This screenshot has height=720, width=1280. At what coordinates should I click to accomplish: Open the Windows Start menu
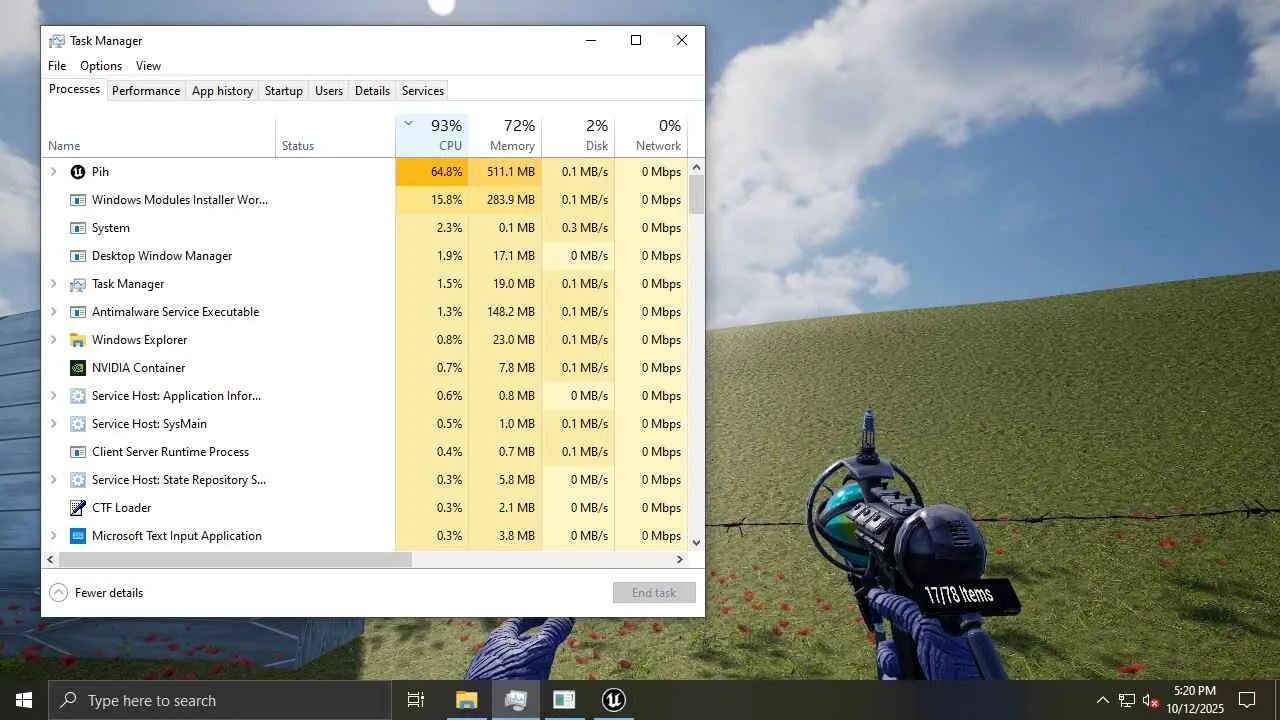[24, 700]
